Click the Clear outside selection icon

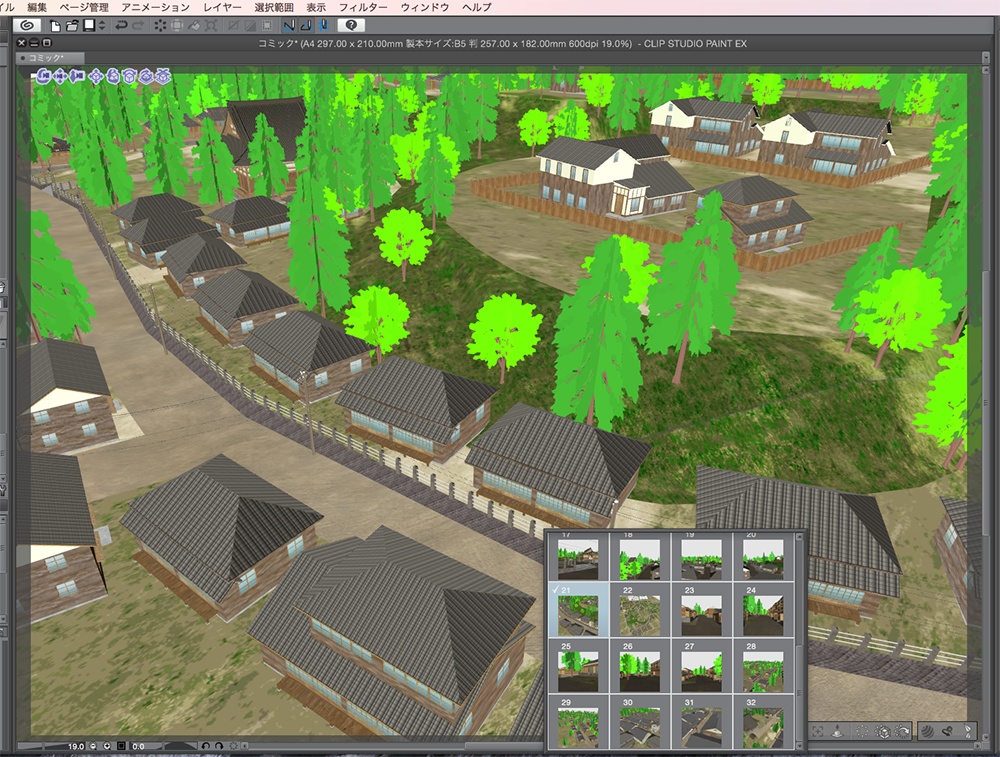pos(177,26)
